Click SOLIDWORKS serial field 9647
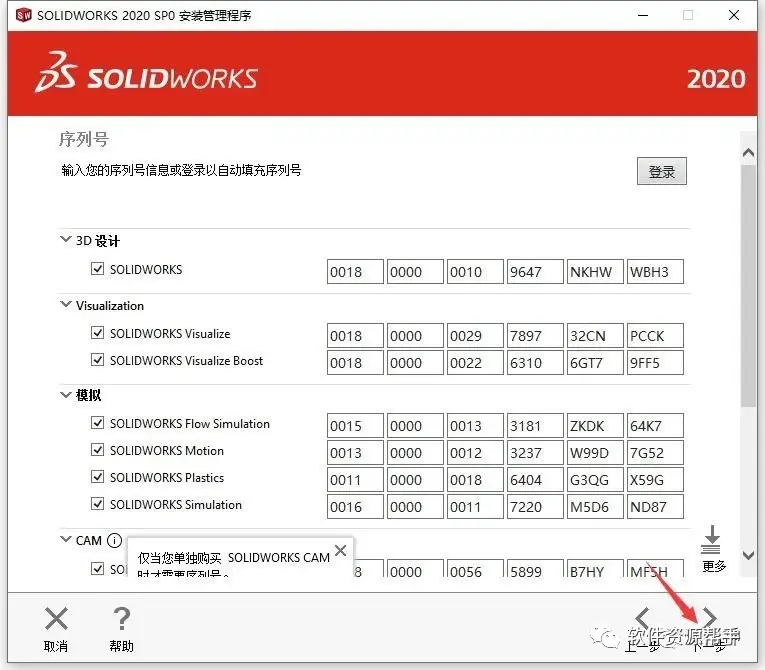The height and width of the screenshot is (670, 765). click(x=535, y=271)
